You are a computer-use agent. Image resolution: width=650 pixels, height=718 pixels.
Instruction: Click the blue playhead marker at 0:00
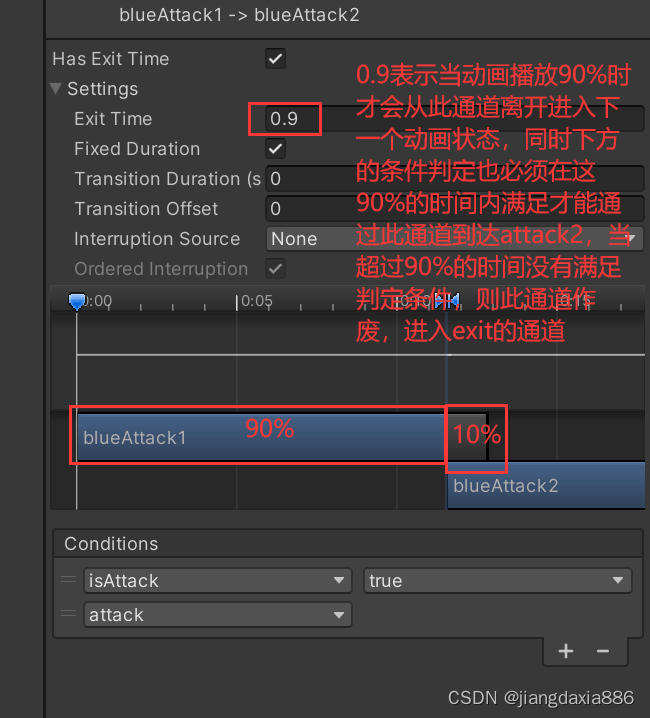point(76,301)
